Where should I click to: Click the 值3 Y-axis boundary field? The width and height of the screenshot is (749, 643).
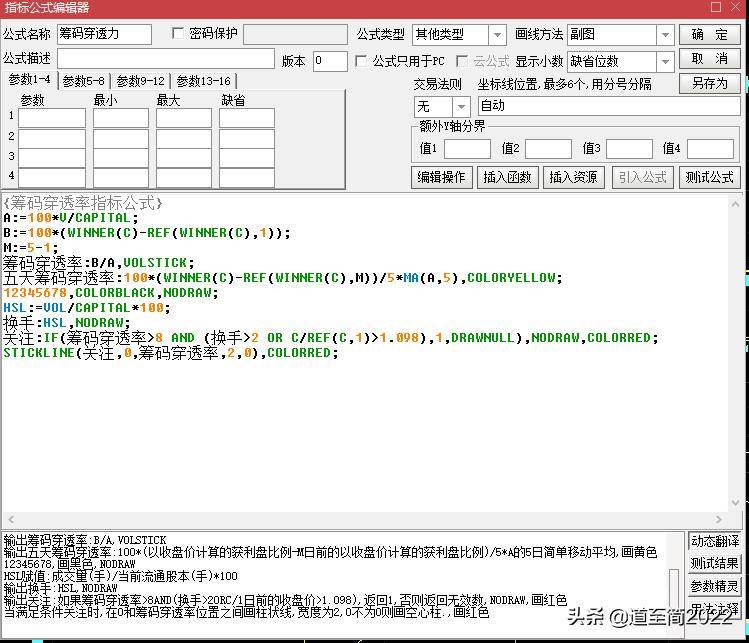630,149
